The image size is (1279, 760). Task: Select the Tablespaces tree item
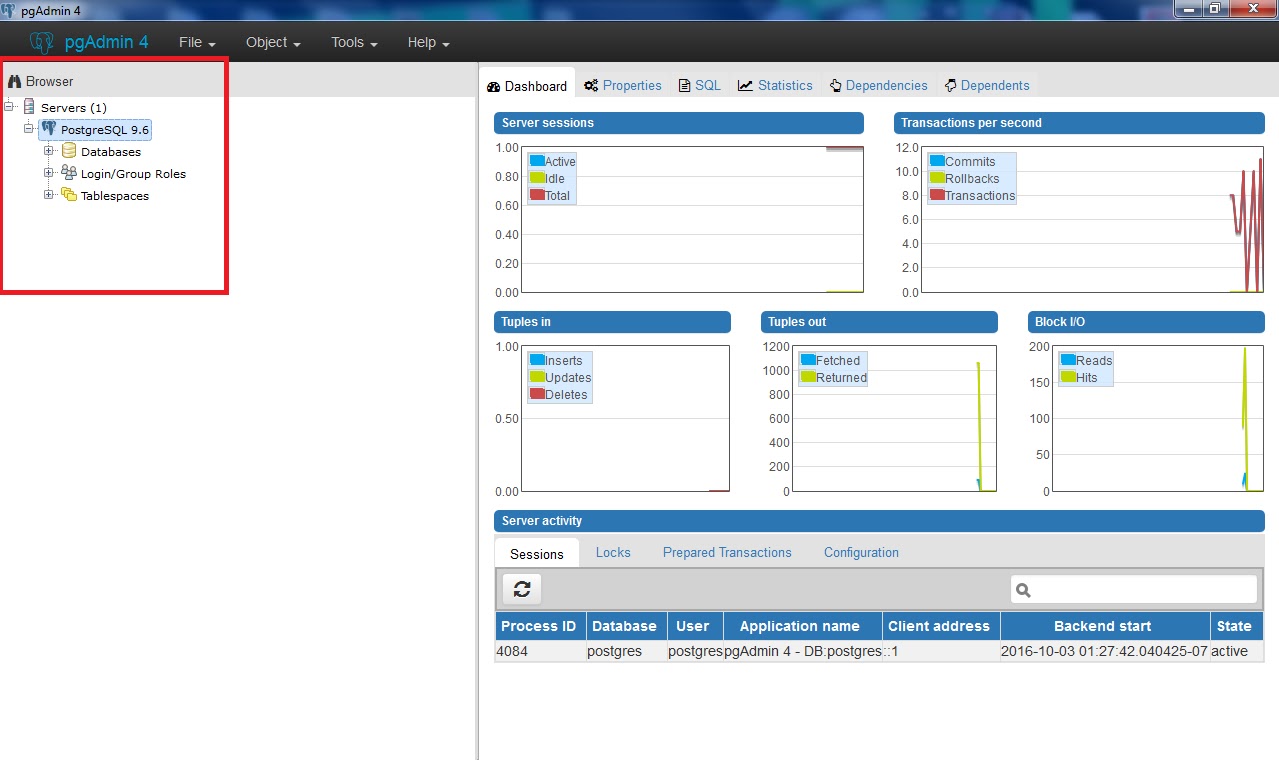[115, 196]
